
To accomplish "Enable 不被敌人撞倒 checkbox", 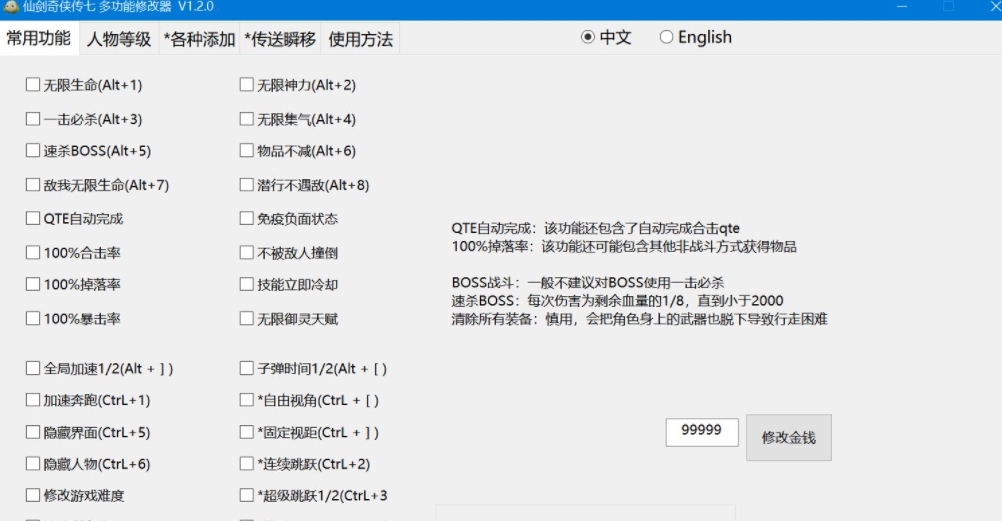I will [x=246, y=253].
